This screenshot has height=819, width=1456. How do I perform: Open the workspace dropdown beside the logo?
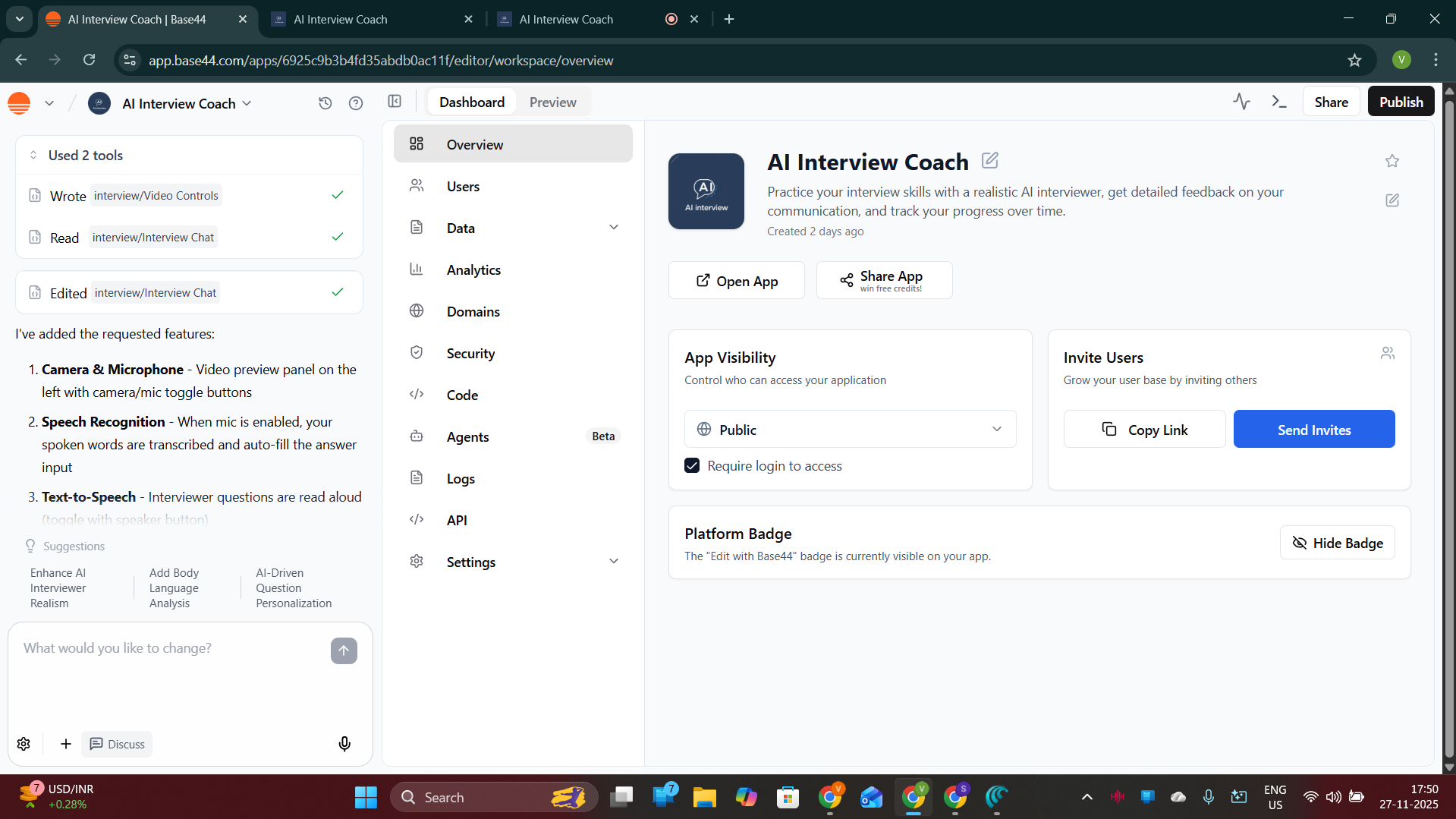click(x=49, y=103)
